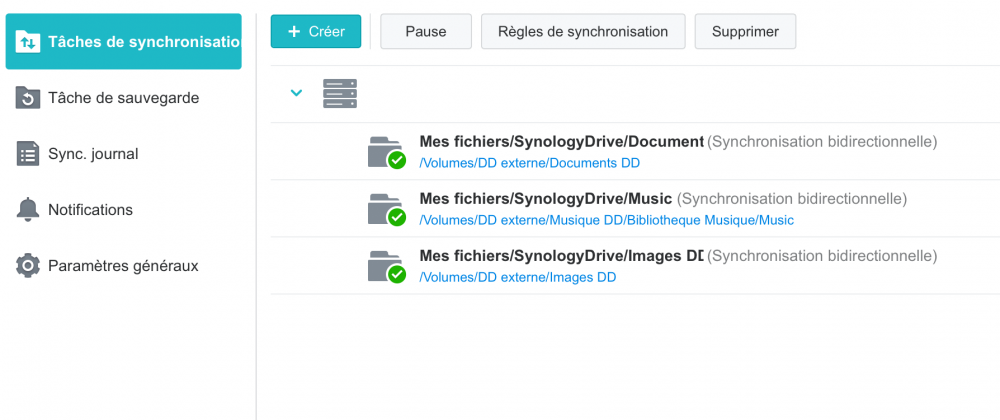This screenshot has height=420, width=1000.
Task: Click the Documents sync task folder icon
Action: pyautogui.click(x=385, y=152)
